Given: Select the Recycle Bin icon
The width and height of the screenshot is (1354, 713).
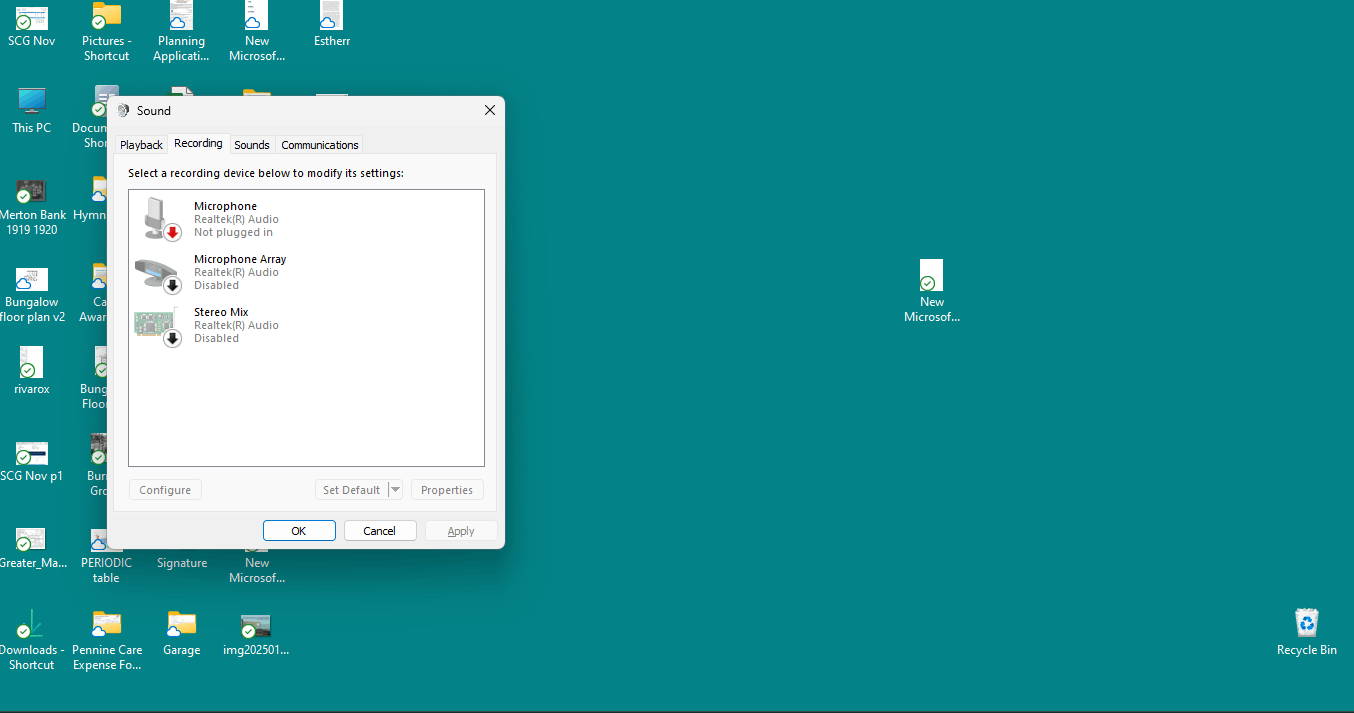Looking at the screenshot, I should 1306,623.
